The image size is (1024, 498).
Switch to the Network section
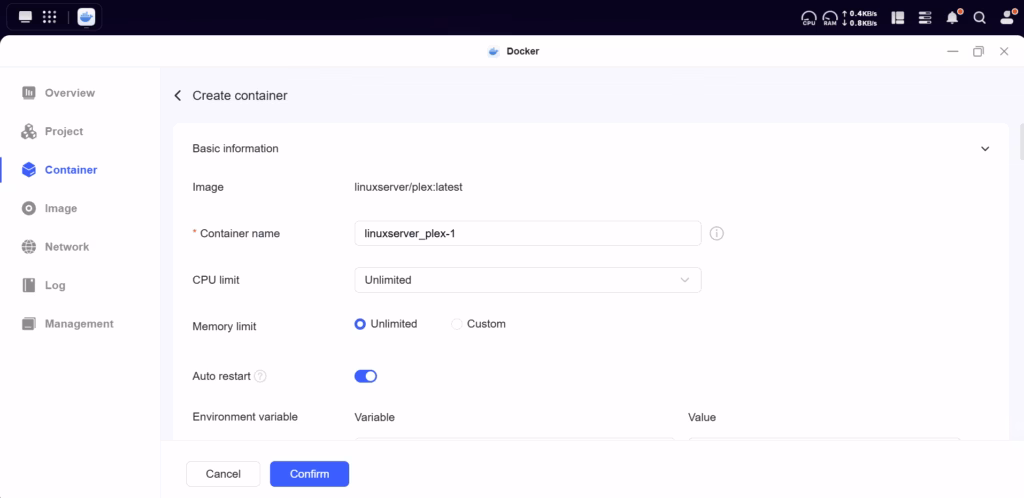tap(66, 247)
